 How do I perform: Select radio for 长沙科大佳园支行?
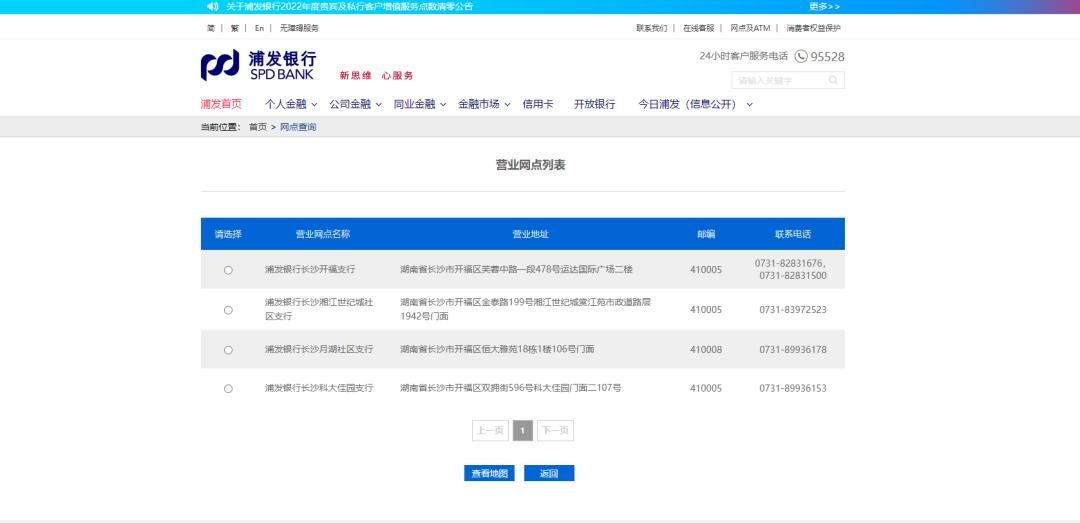click(228, 389)
